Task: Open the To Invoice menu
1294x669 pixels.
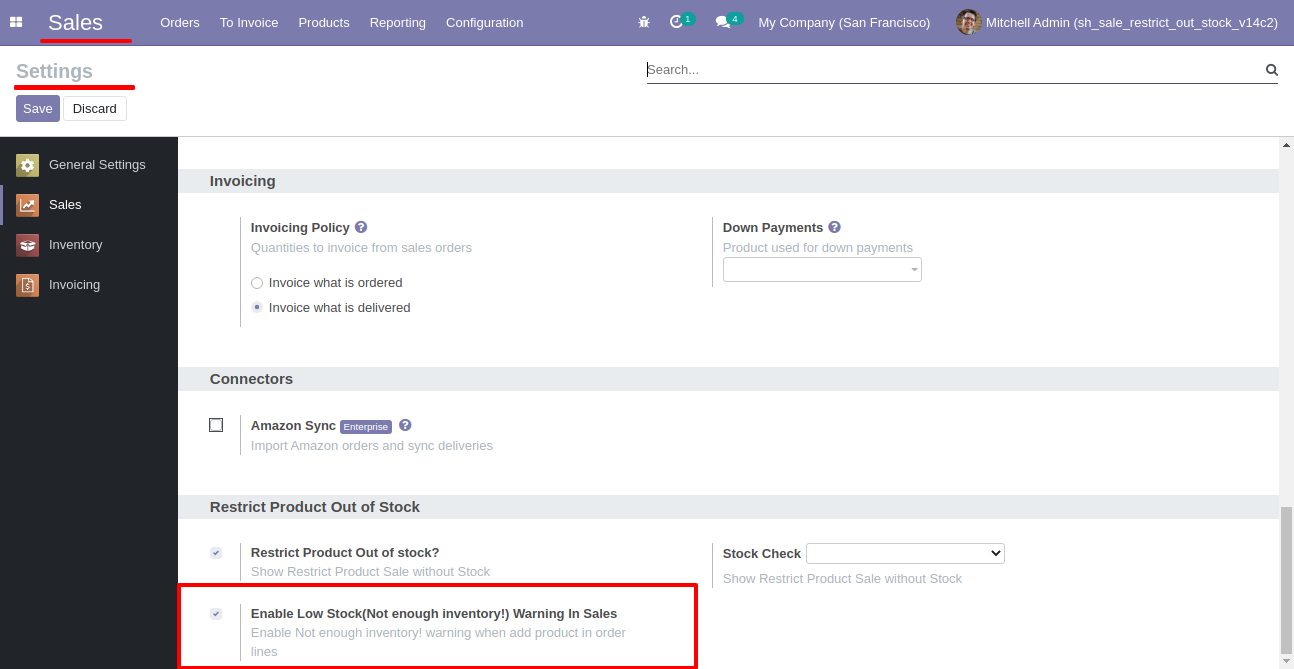Action: 249,22
